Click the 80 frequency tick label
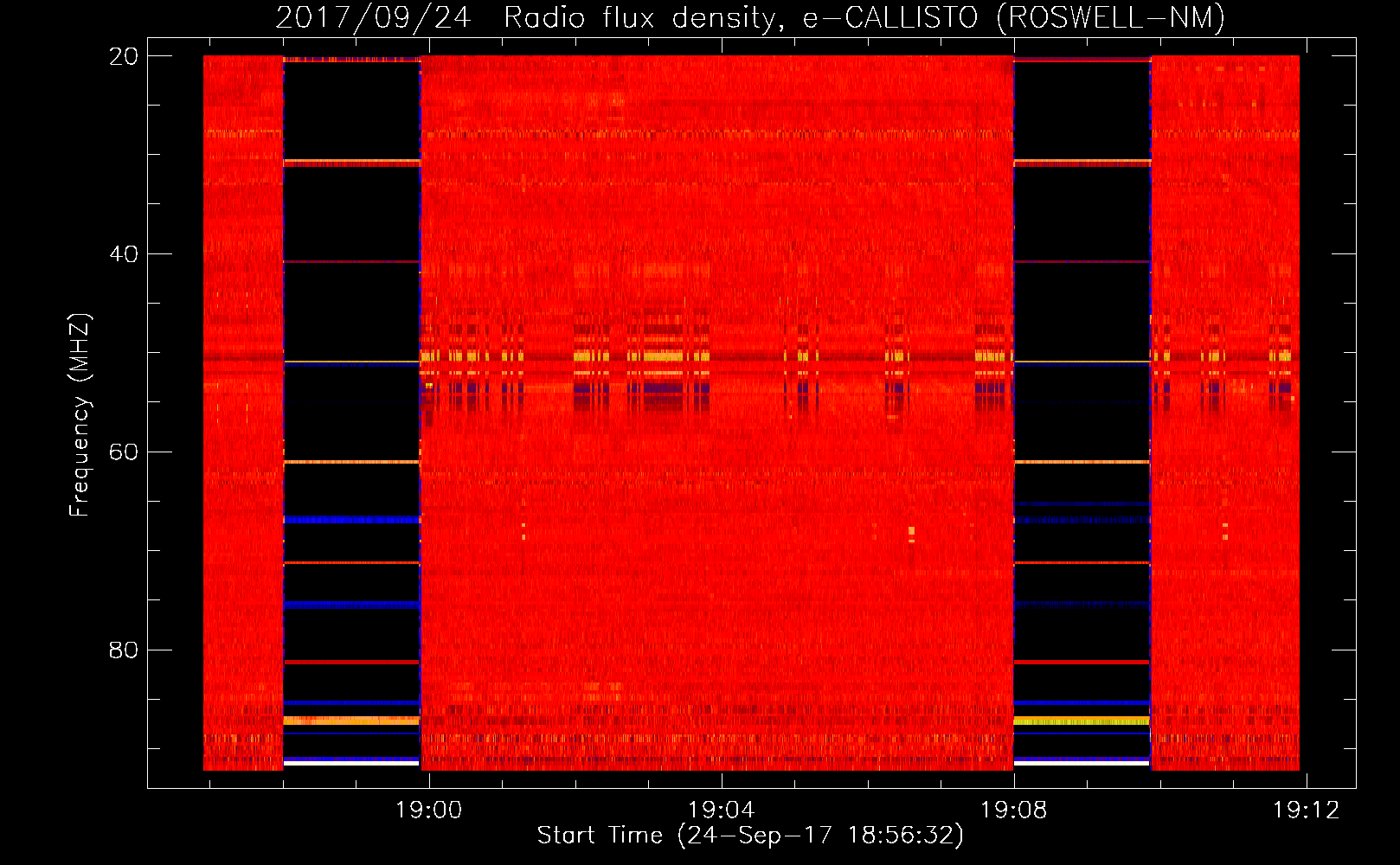Screen dimensions: 1400x865 tap(123, 650)
